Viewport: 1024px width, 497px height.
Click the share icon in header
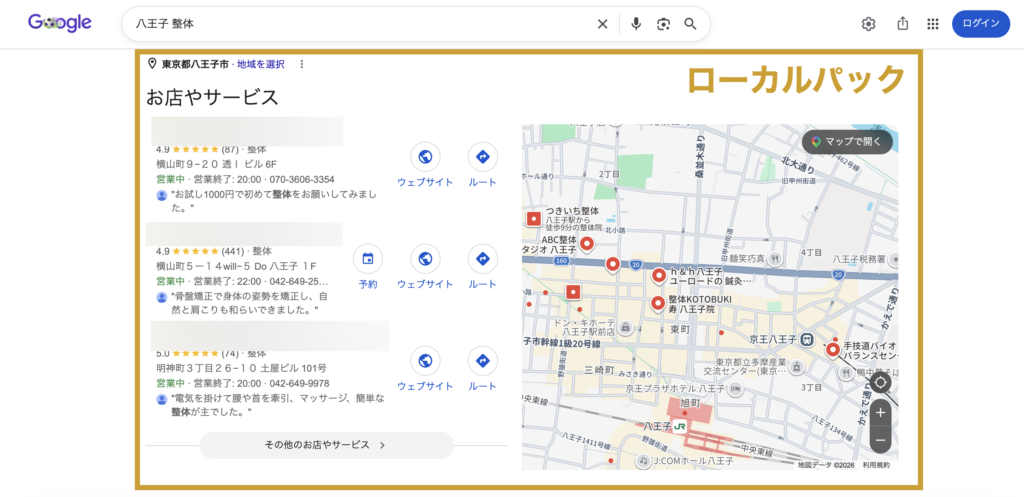903,24
